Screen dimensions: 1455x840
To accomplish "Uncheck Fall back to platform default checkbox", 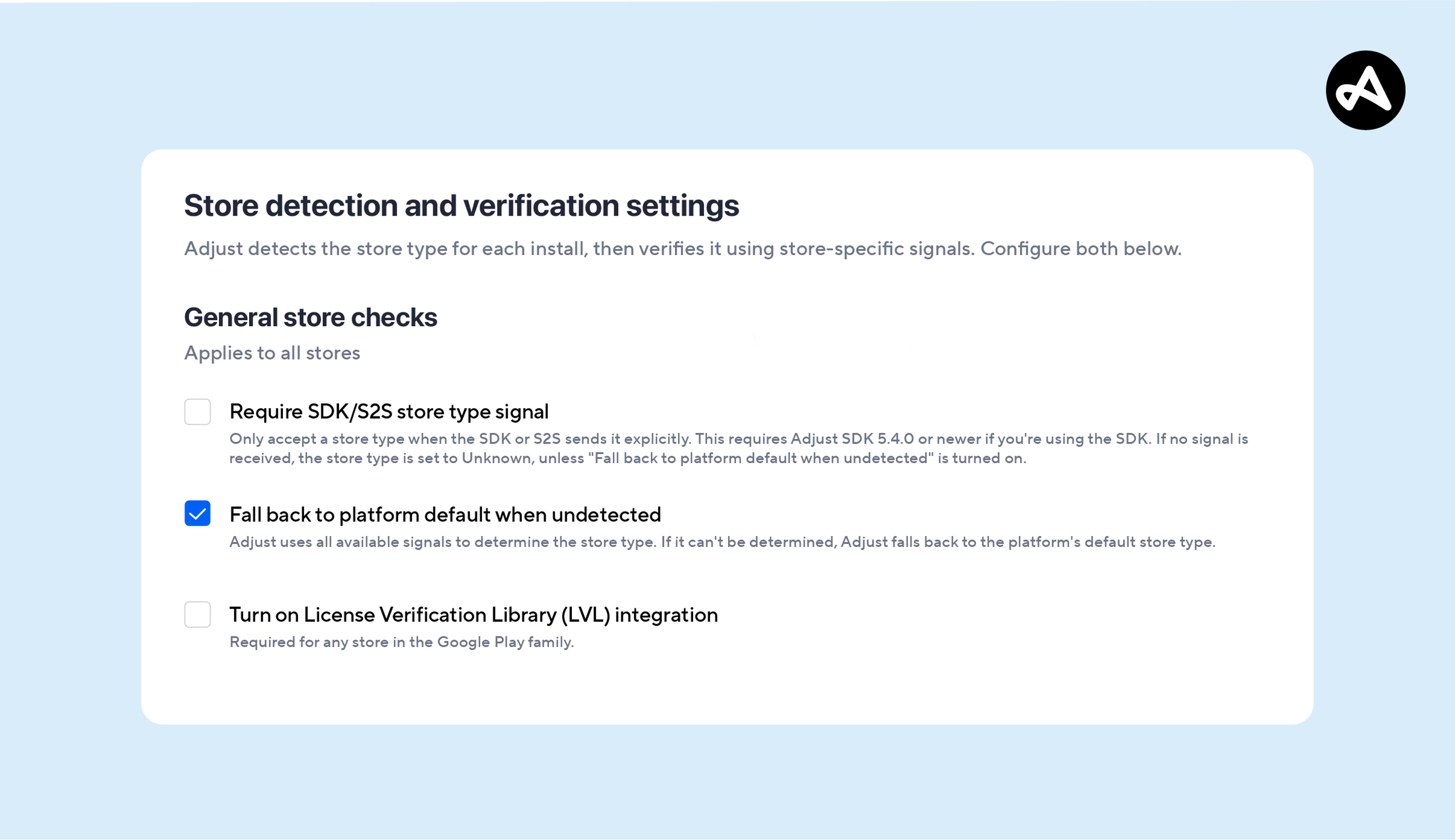I will [198, 514].
